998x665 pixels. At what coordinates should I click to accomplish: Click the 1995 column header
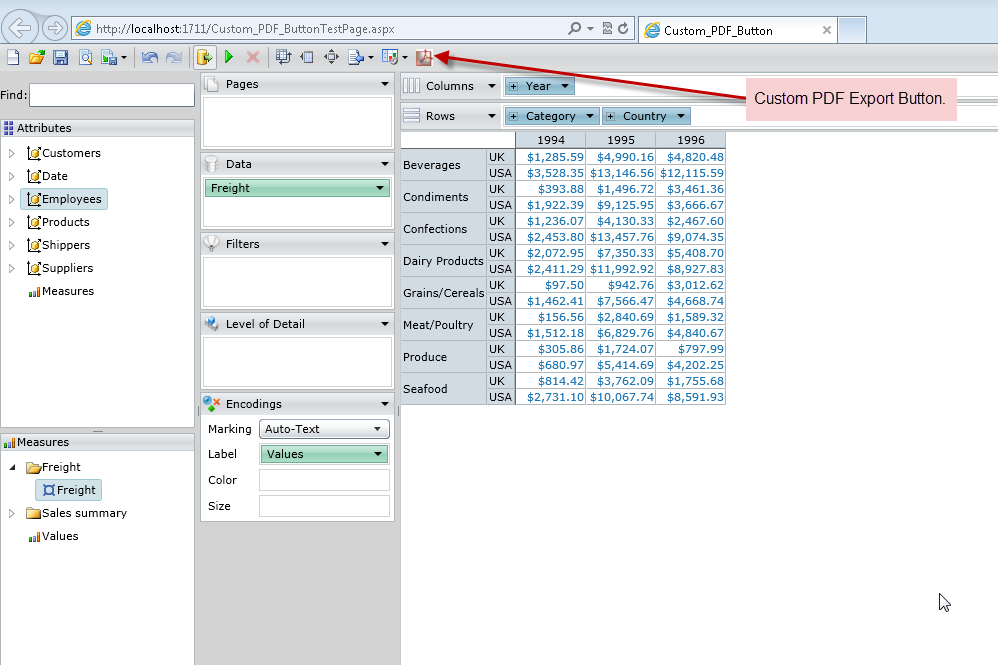click(621, 140)
